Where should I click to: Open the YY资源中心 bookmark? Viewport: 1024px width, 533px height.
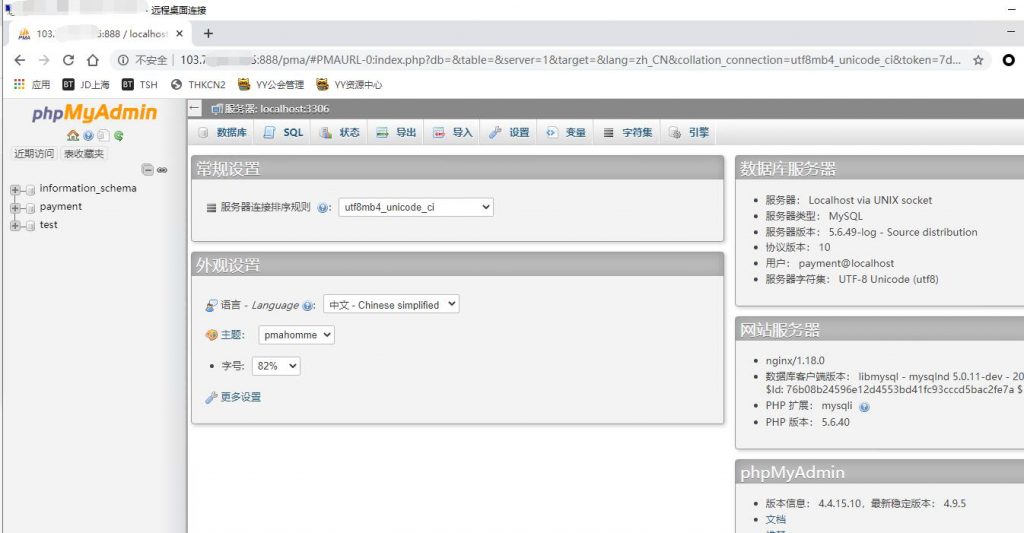(349, 84)
